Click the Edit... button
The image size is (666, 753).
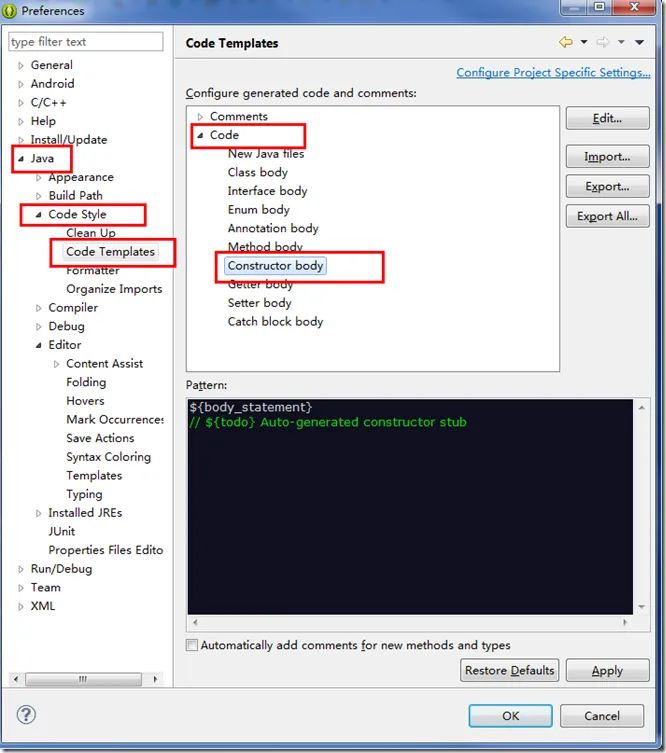click(607, 118)
